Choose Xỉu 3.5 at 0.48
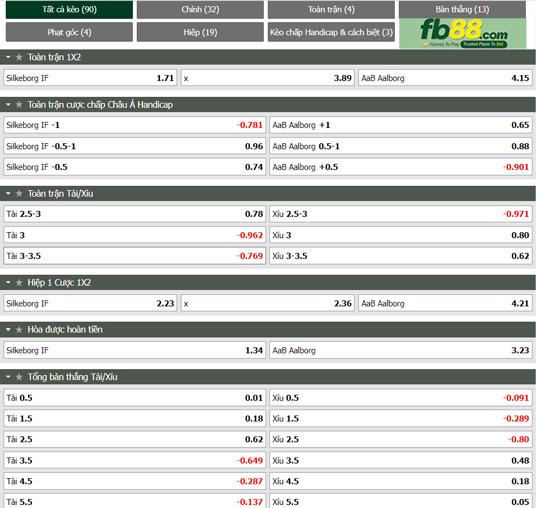The width and height of the screenshot is (536, 508). 401,460
